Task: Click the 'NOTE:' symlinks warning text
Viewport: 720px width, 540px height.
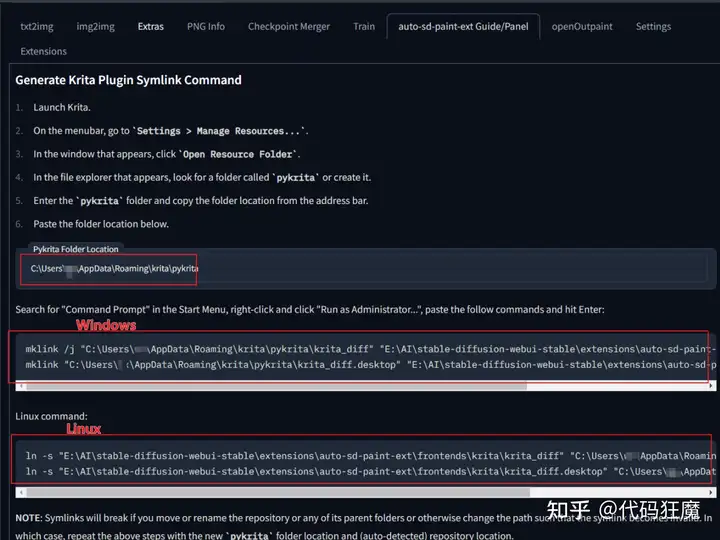Action: 364,526
